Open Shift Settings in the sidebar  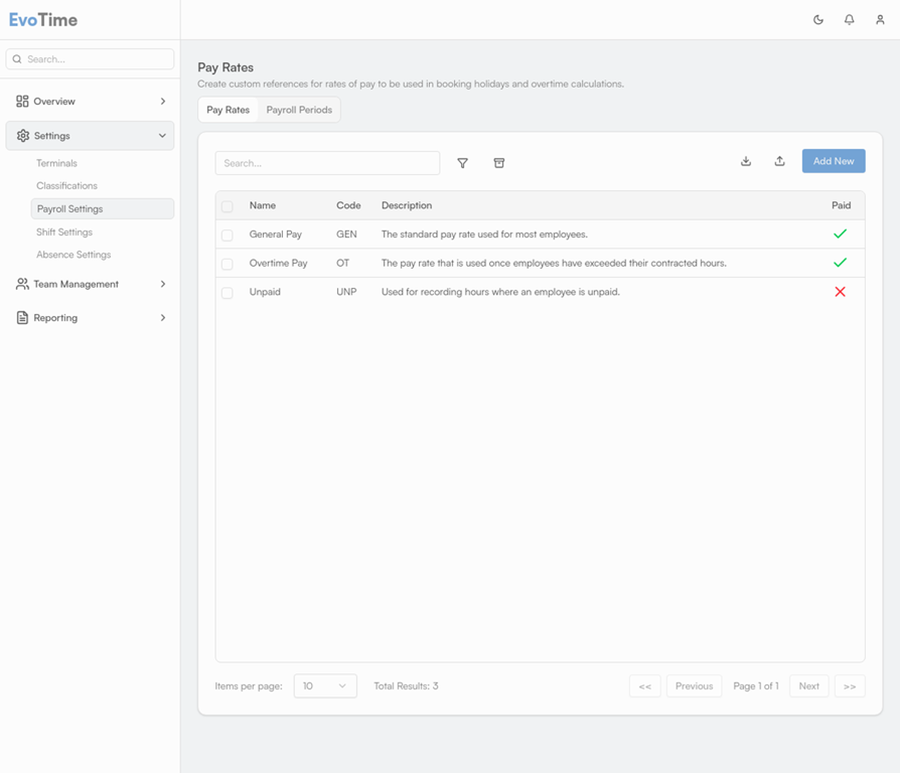tap(64, 232)
